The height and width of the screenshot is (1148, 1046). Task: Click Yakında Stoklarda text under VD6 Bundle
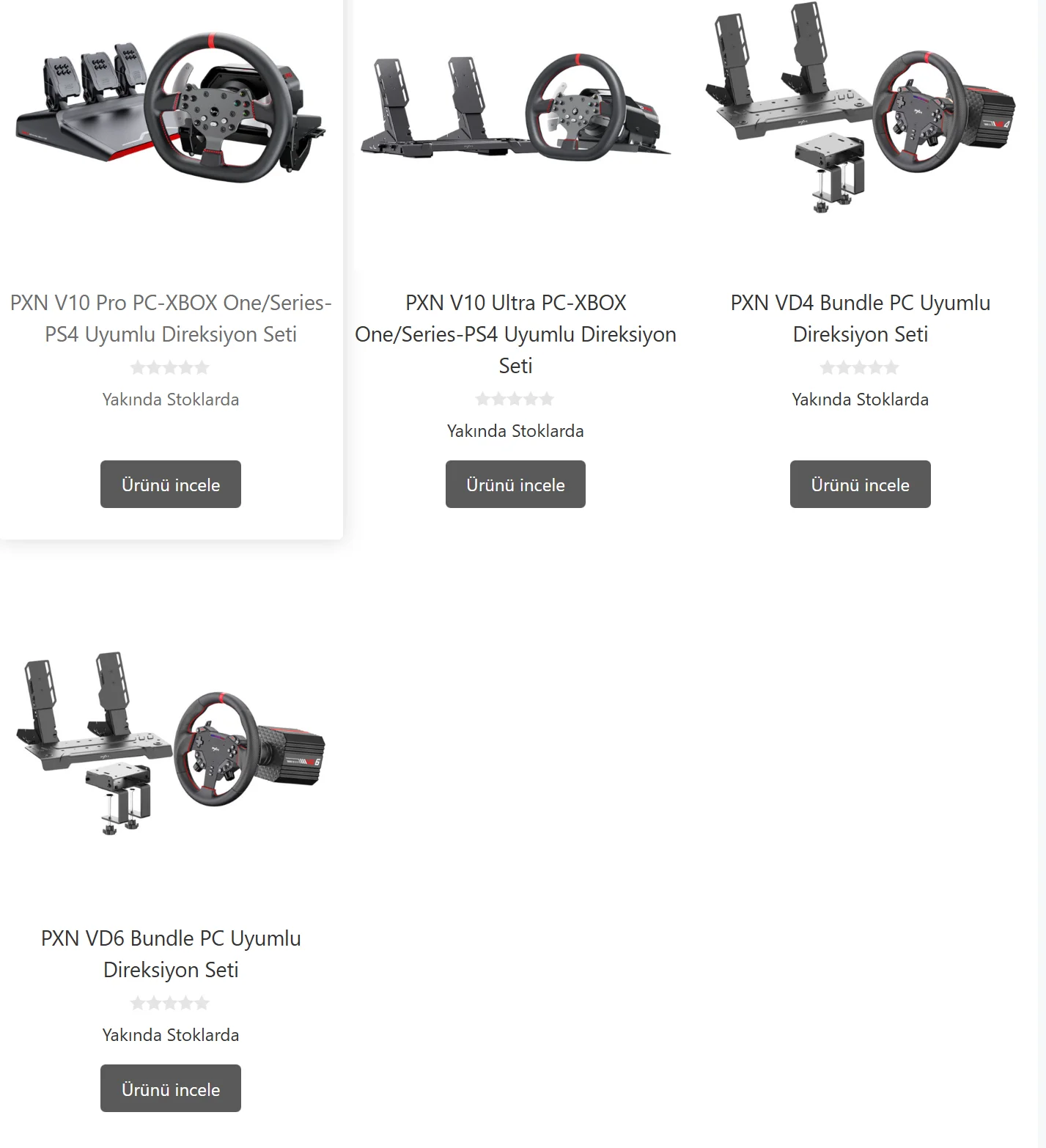[171, 1035]
